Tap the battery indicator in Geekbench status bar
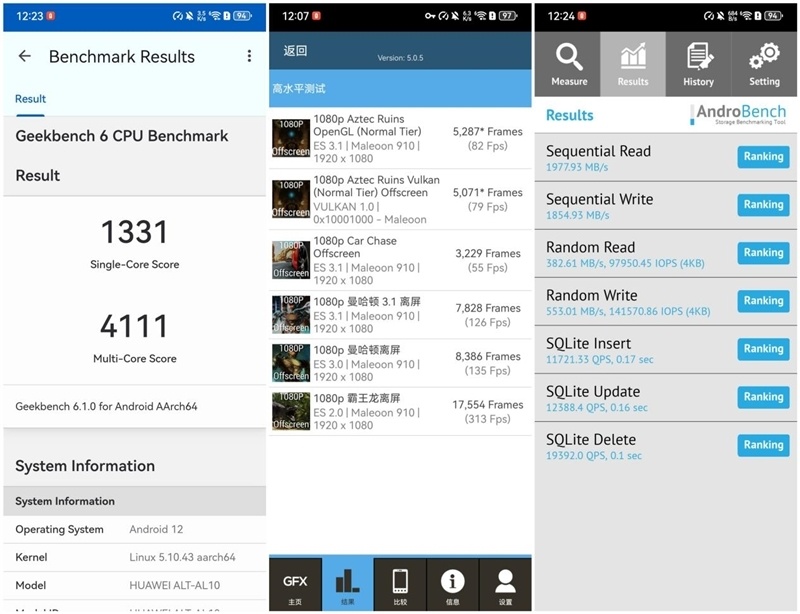 pos(242,16)
